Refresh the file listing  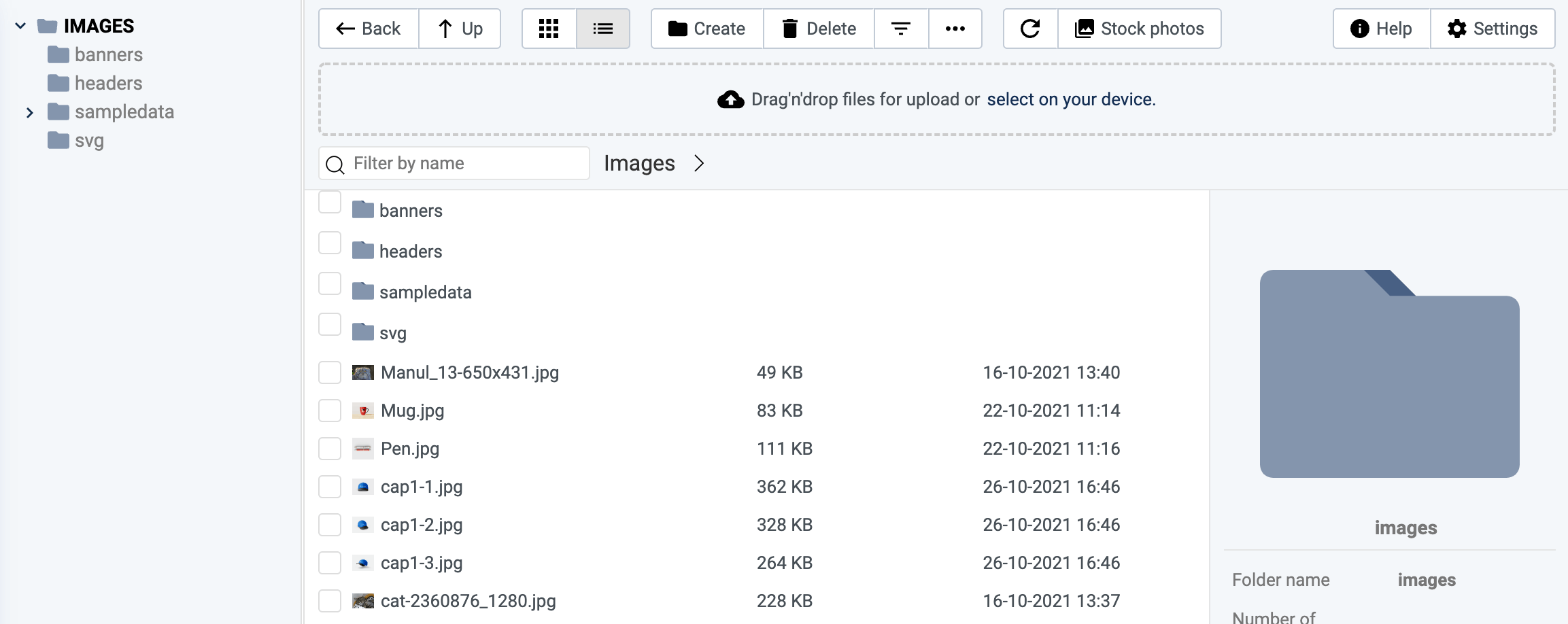pos(1029,29)
